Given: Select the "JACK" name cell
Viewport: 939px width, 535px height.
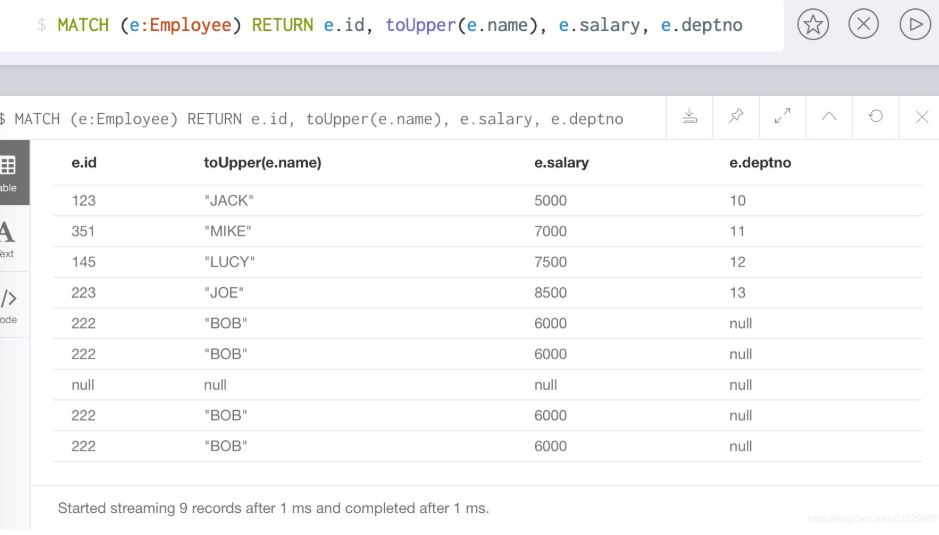Looking at the screenshot, I should pyautogui.click(x=229, y=201).
